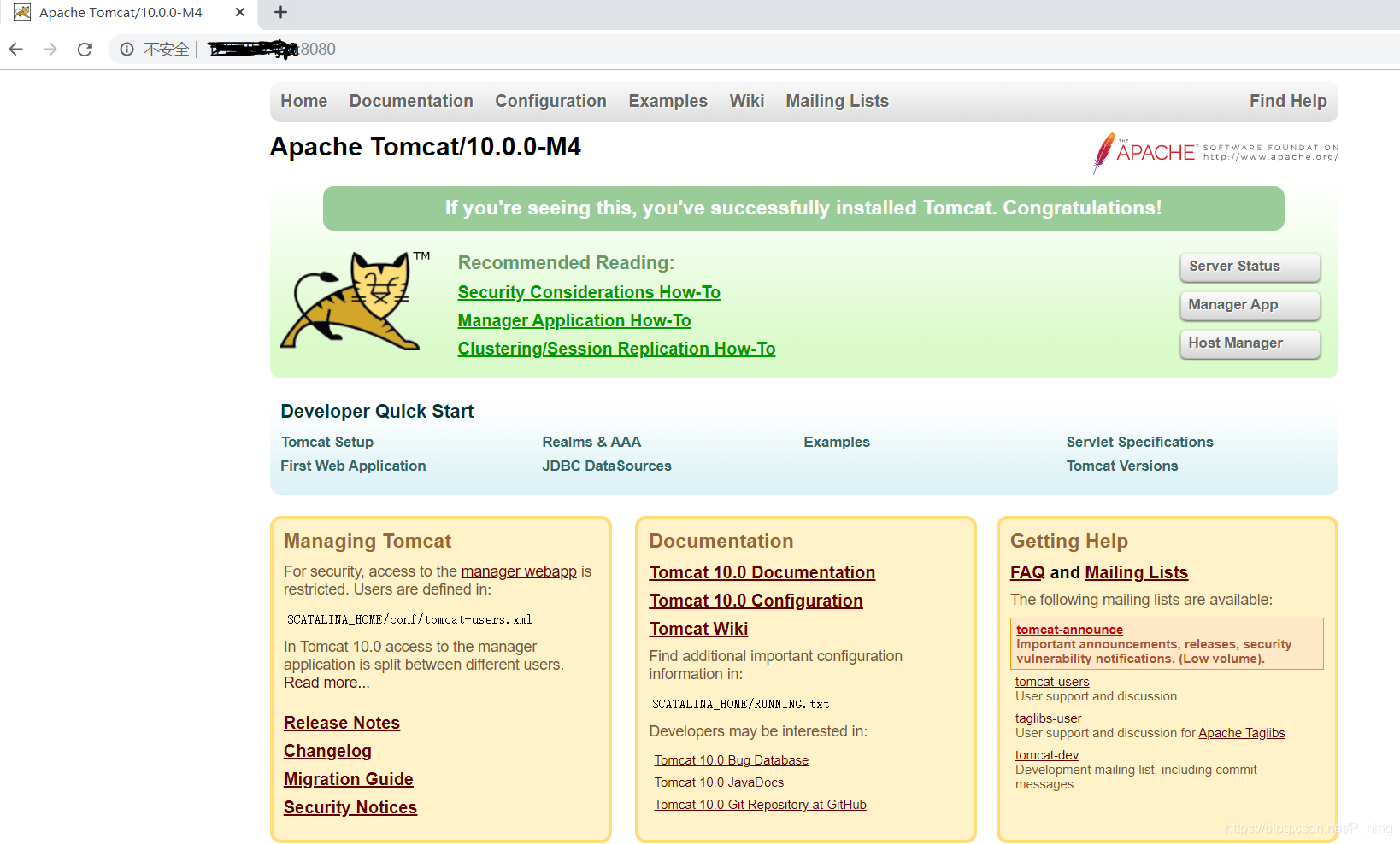The image size is (1400, 844).
Task: Focus the browser address bar
Action: pyautogui.click(x=752, y=50)
